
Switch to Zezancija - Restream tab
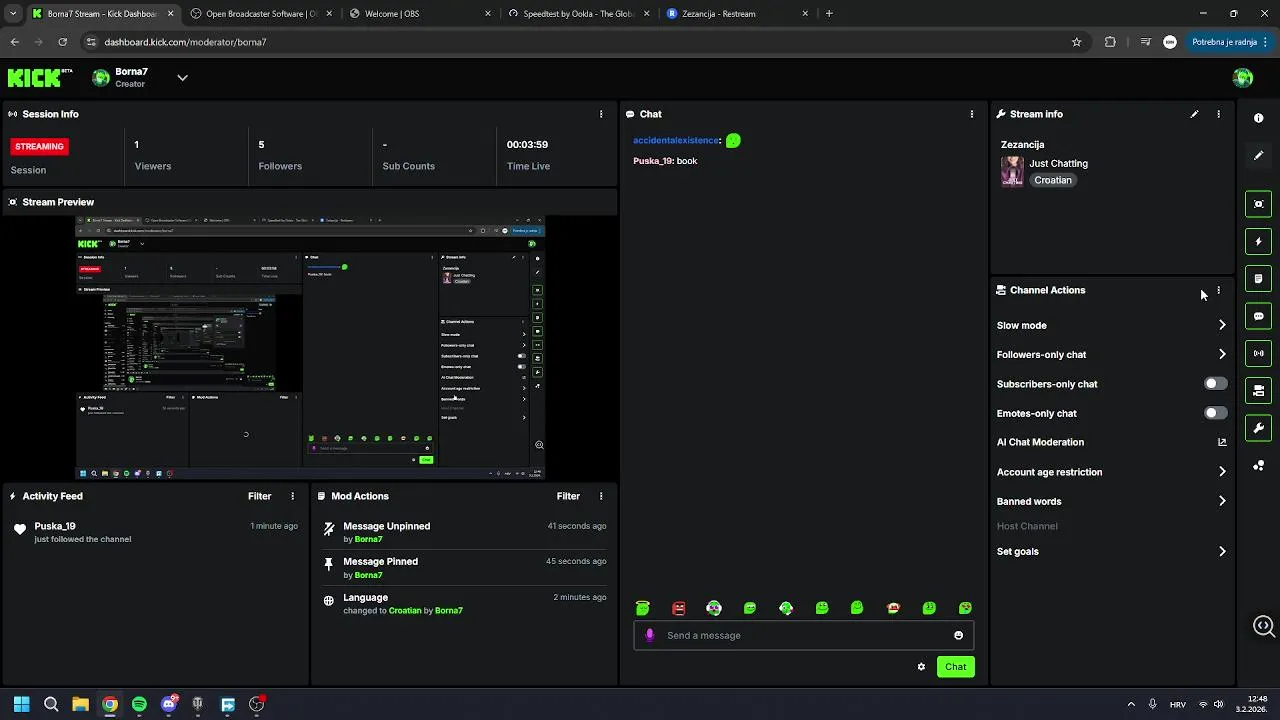click(737, 14)
